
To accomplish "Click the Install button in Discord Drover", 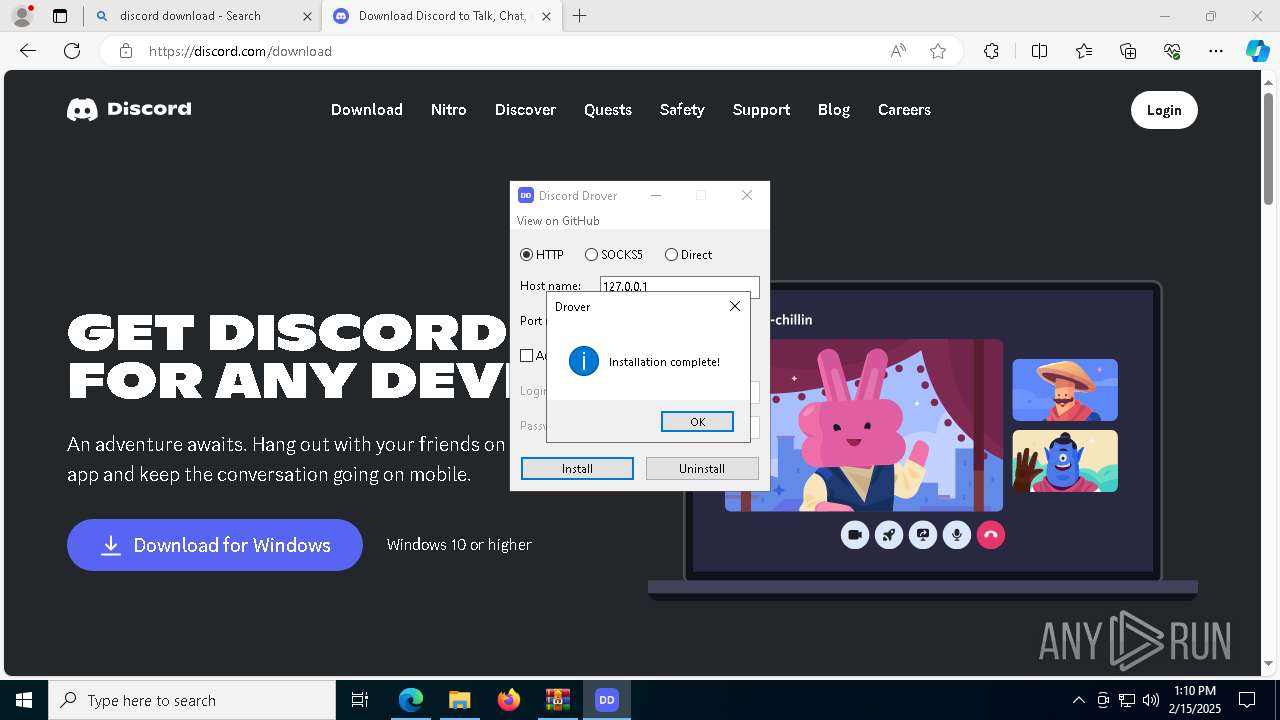I will coord(577,468).
